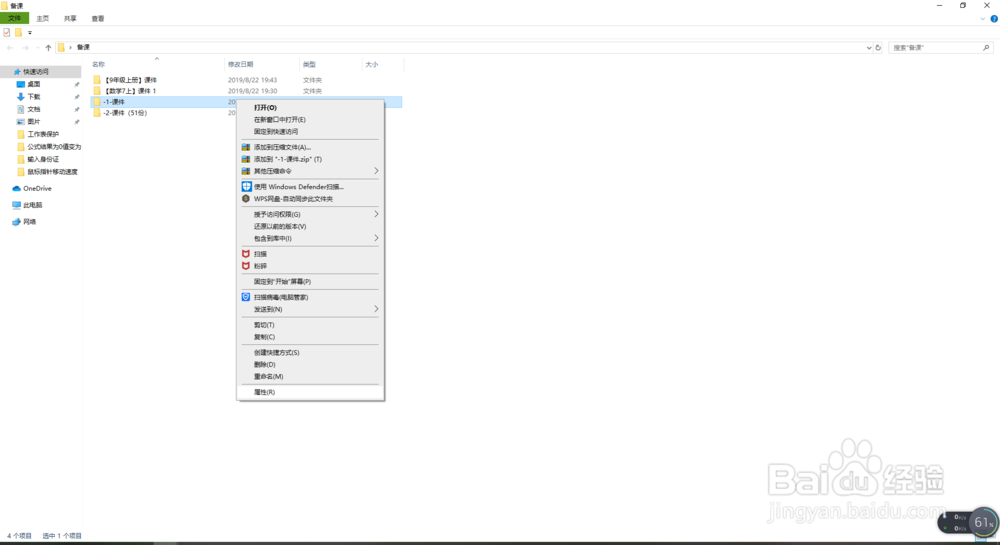Open the 工作表保护 folder in the sidebar
Screen dimensions: 1000x545
point(43,134)
